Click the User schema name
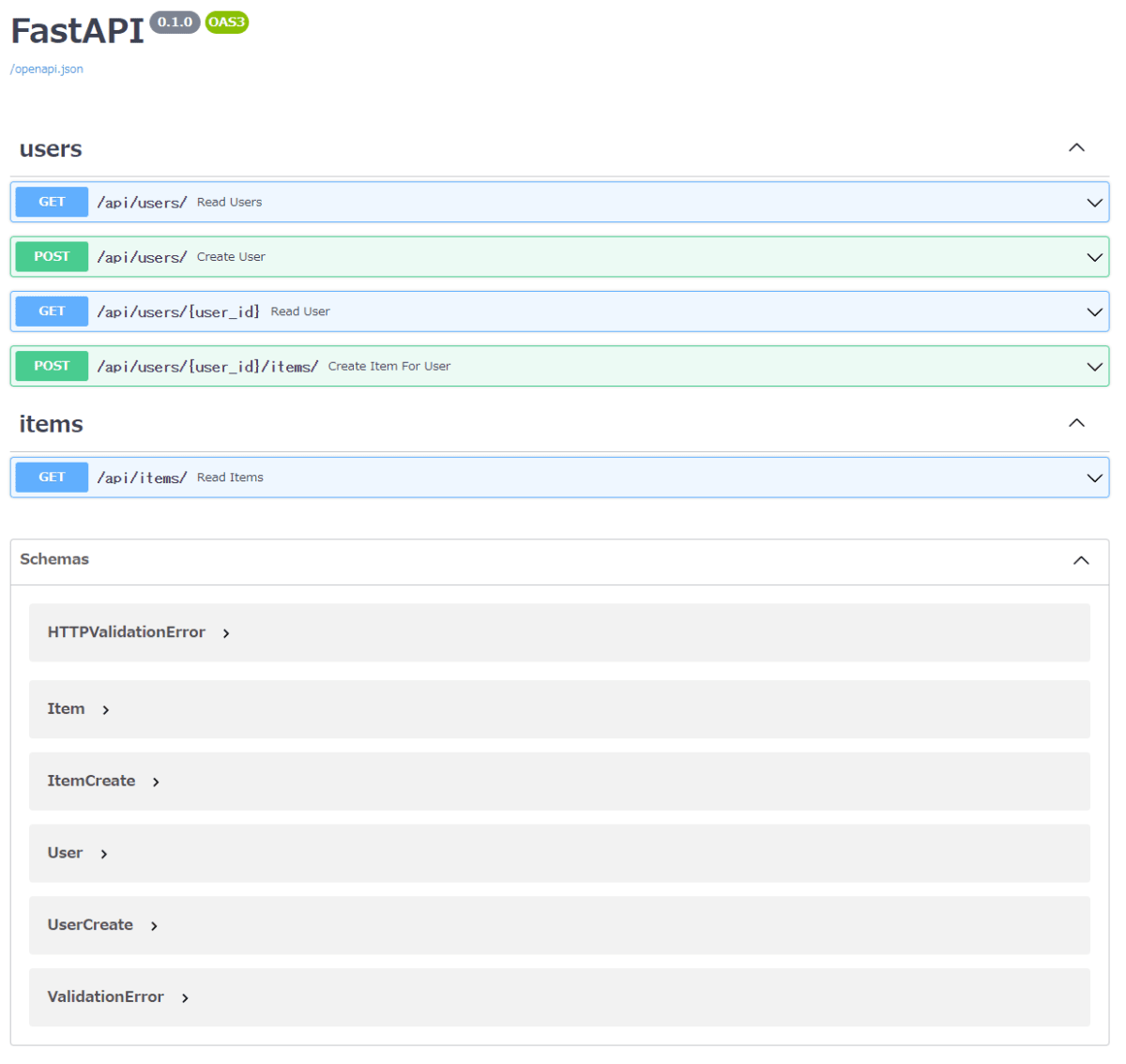Screen dimensions: 1126x1064 [x=65, y=853]
